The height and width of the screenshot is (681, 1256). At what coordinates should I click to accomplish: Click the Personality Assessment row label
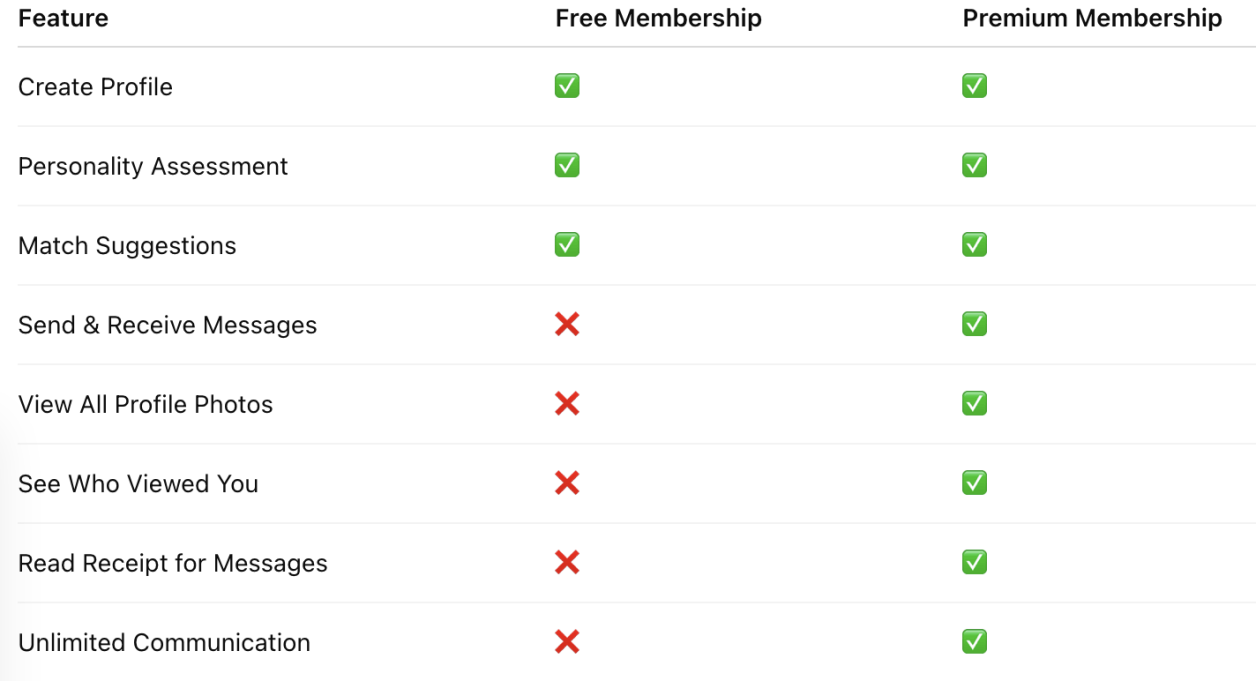coord(153,166)
